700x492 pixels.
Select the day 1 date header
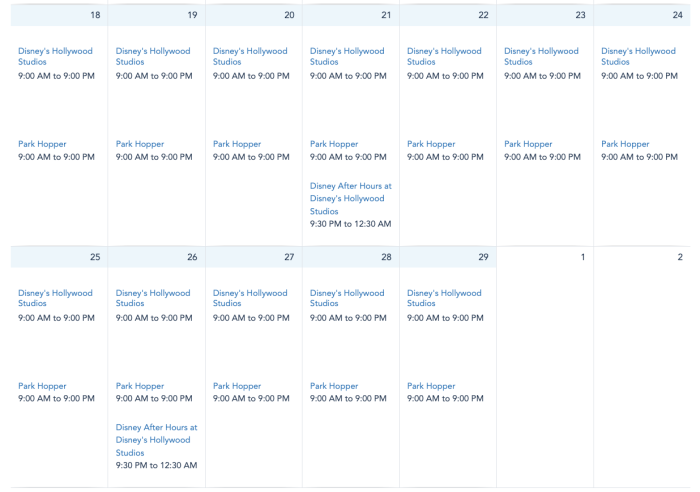582,257
